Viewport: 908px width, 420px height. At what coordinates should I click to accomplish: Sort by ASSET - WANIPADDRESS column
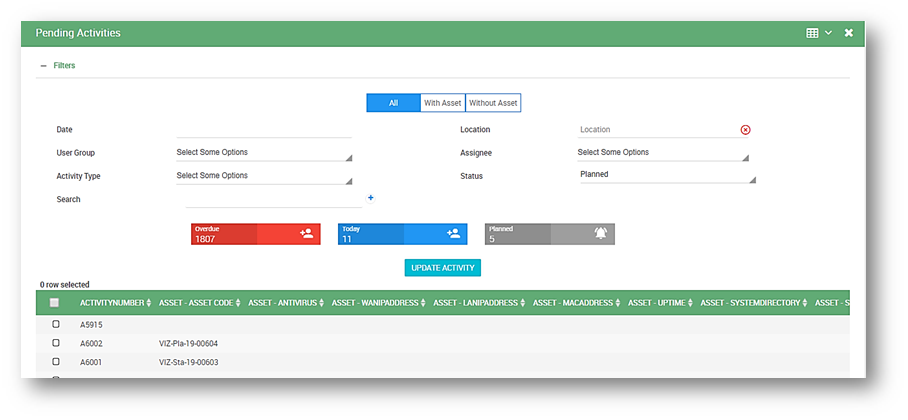(379, 303)
